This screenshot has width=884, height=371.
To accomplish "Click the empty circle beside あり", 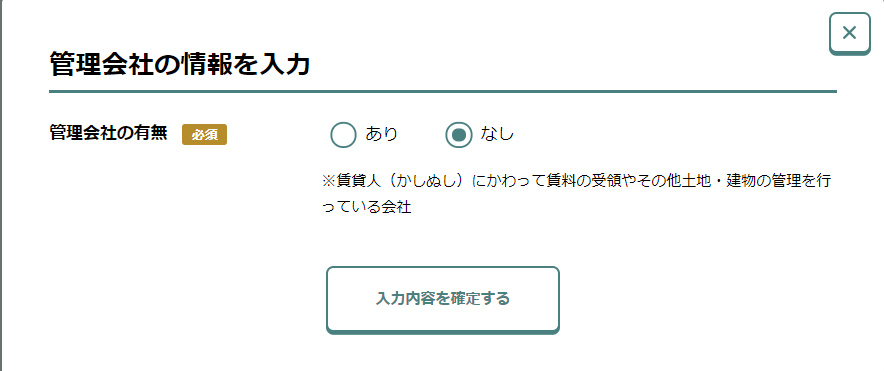I will click(343, 135).
